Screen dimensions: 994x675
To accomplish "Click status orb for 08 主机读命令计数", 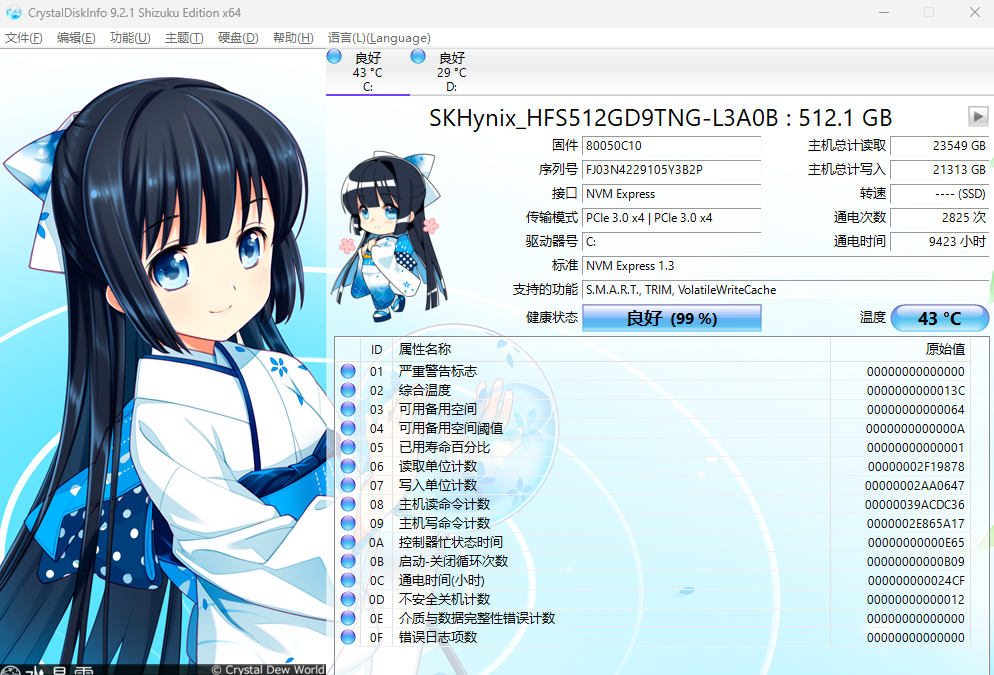I will tap(348, 504).
